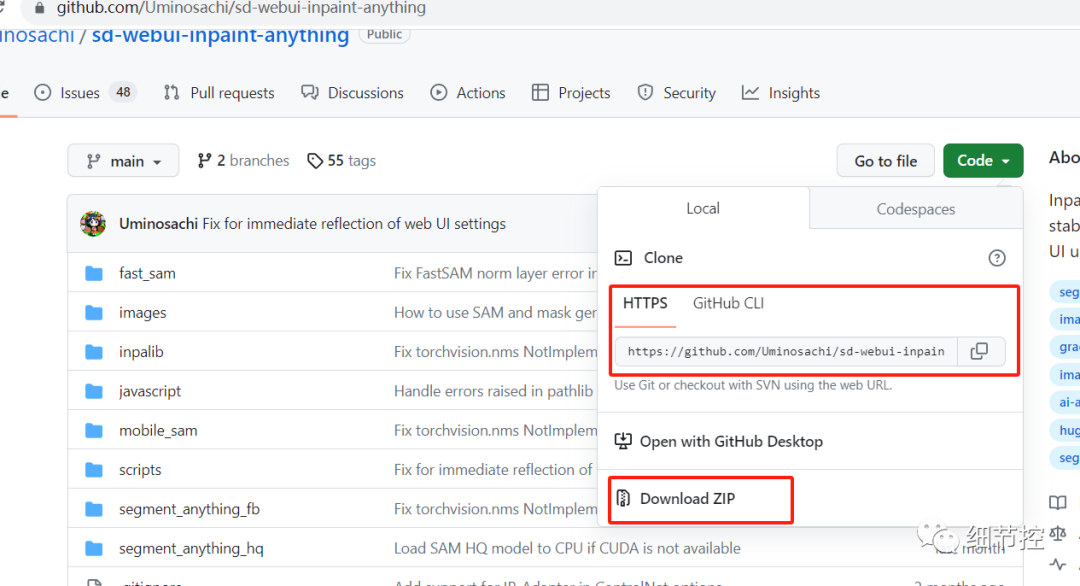This screenshot has width=1080, height=586.
Task: Click the Pull requests icon
Action: (172, 92)
